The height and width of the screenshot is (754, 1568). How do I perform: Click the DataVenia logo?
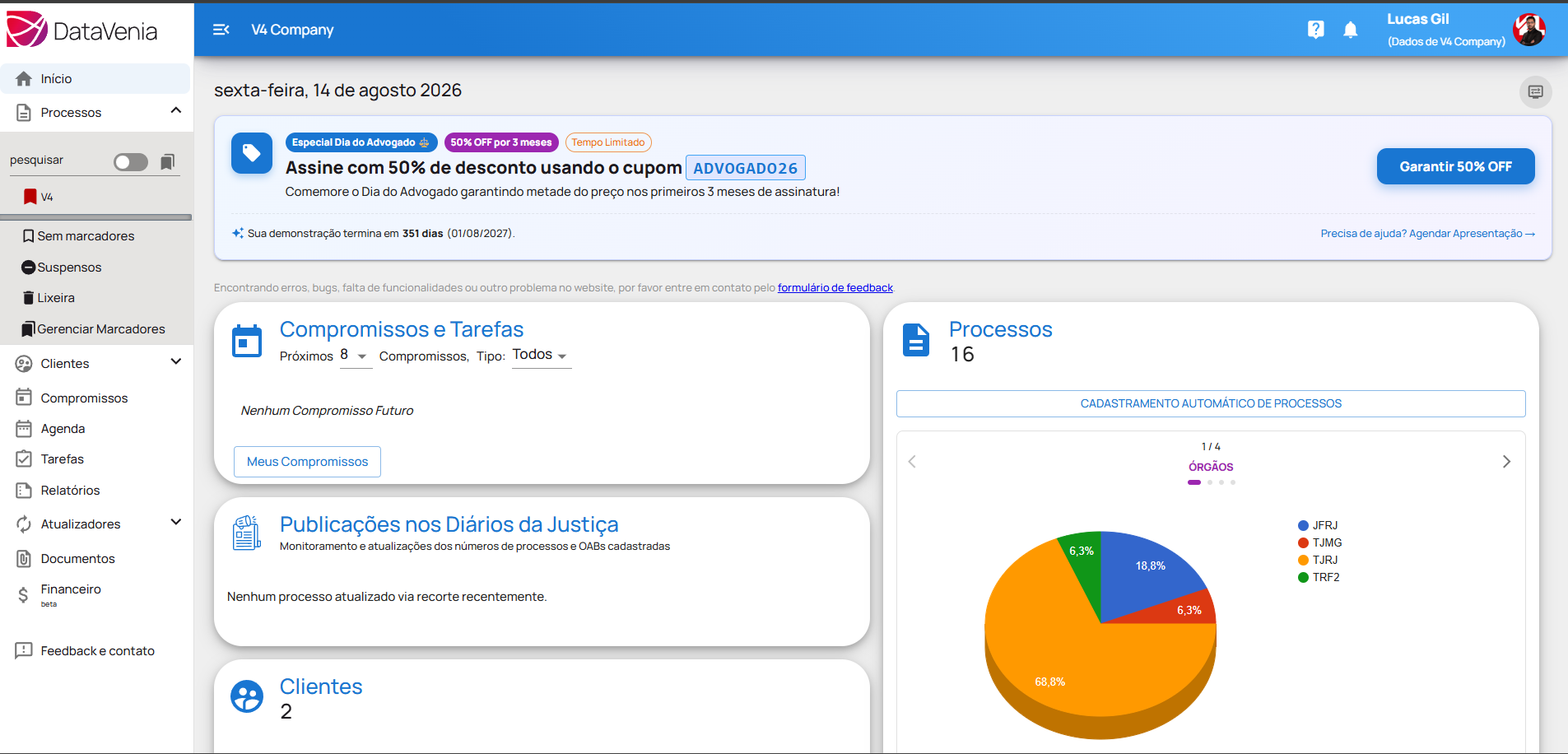[82, 30]
